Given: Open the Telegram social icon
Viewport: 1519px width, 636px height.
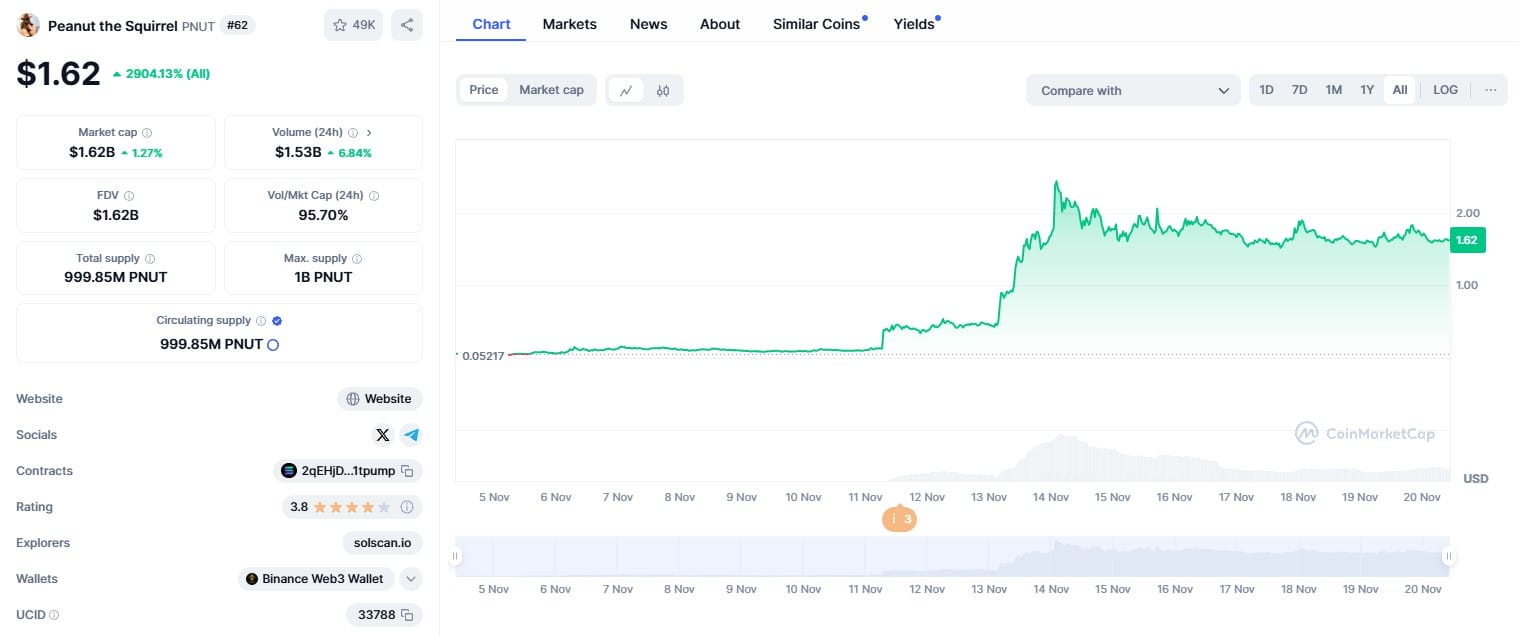Looking at the screenshot, I should [x=411, y=435].
